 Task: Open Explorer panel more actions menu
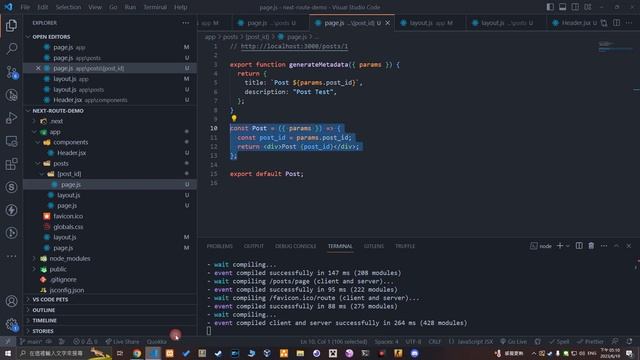(186, 23)
